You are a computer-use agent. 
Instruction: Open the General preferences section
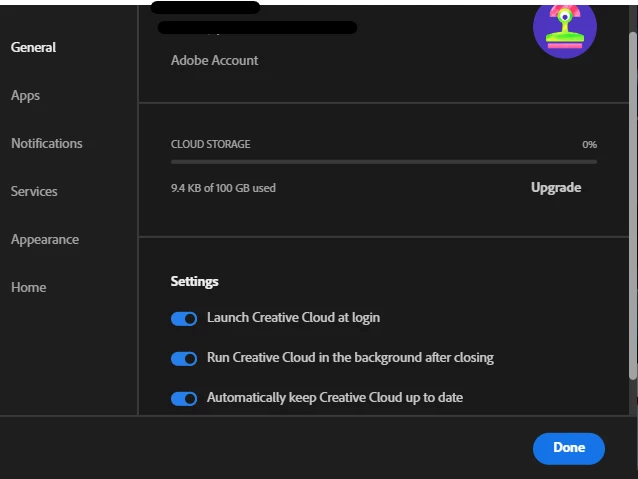33,47
